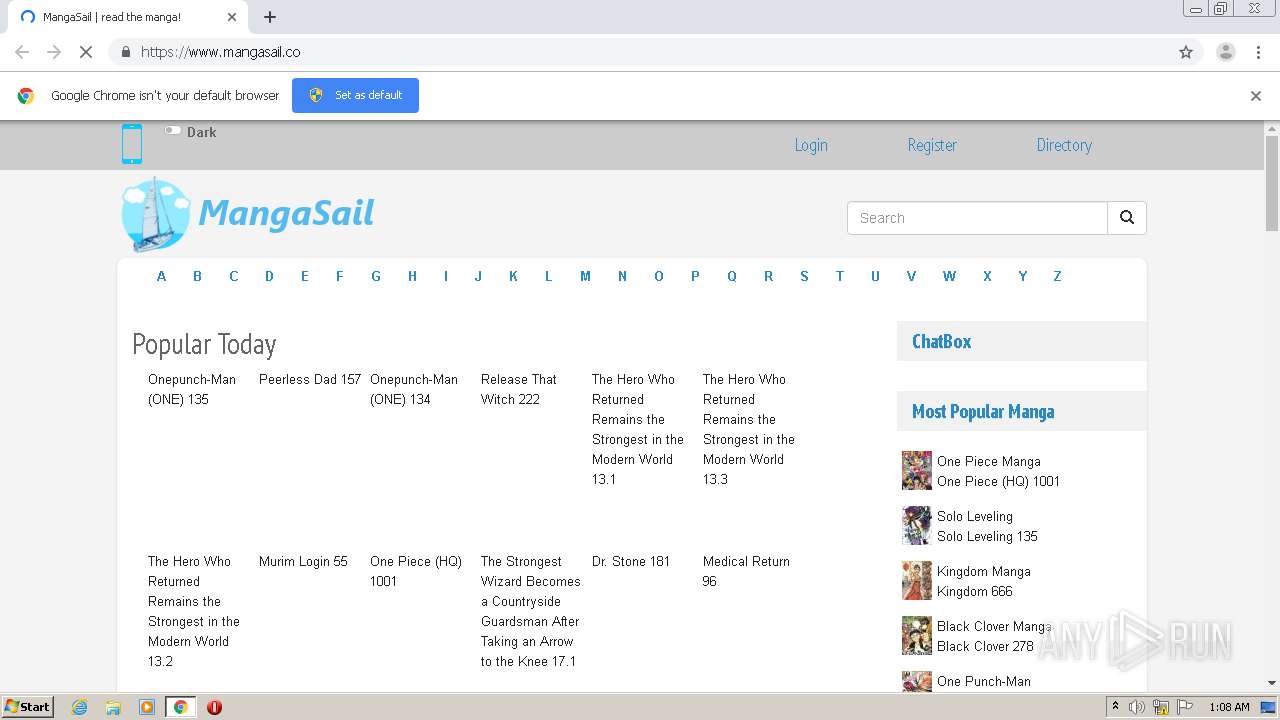This screenshot has height=720, width=1280.
Task: Open Murim Login 55 chapter
Action: pos(303,561)
